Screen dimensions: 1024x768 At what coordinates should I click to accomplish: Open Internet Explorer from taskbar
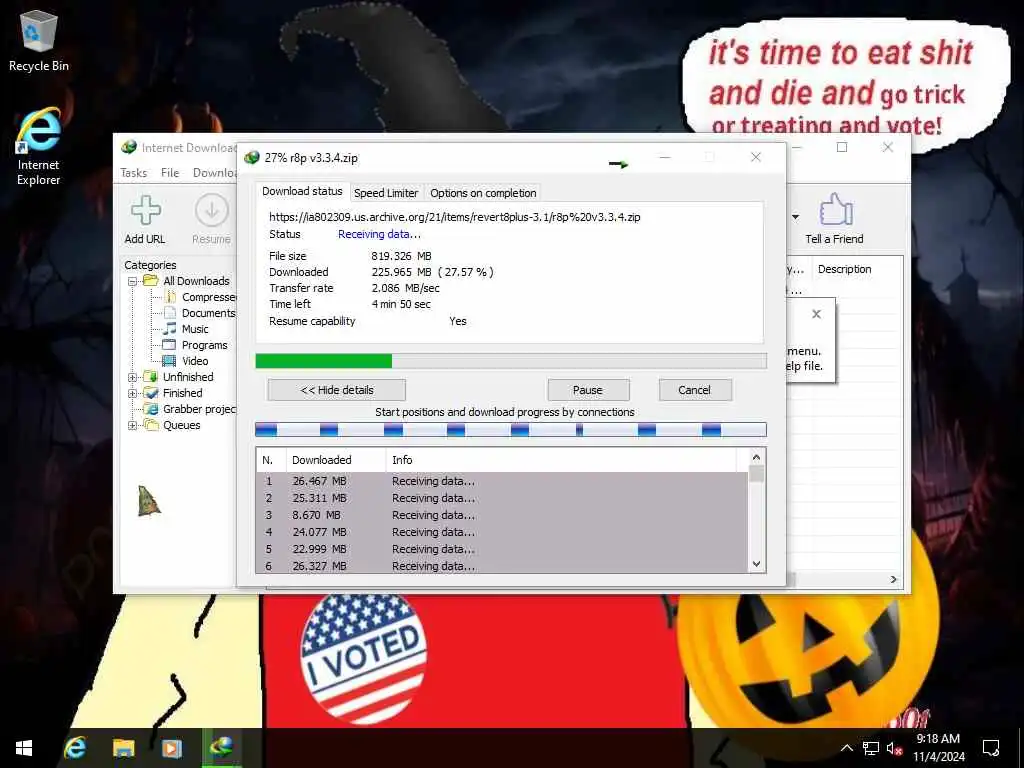[x=74, y=748]
